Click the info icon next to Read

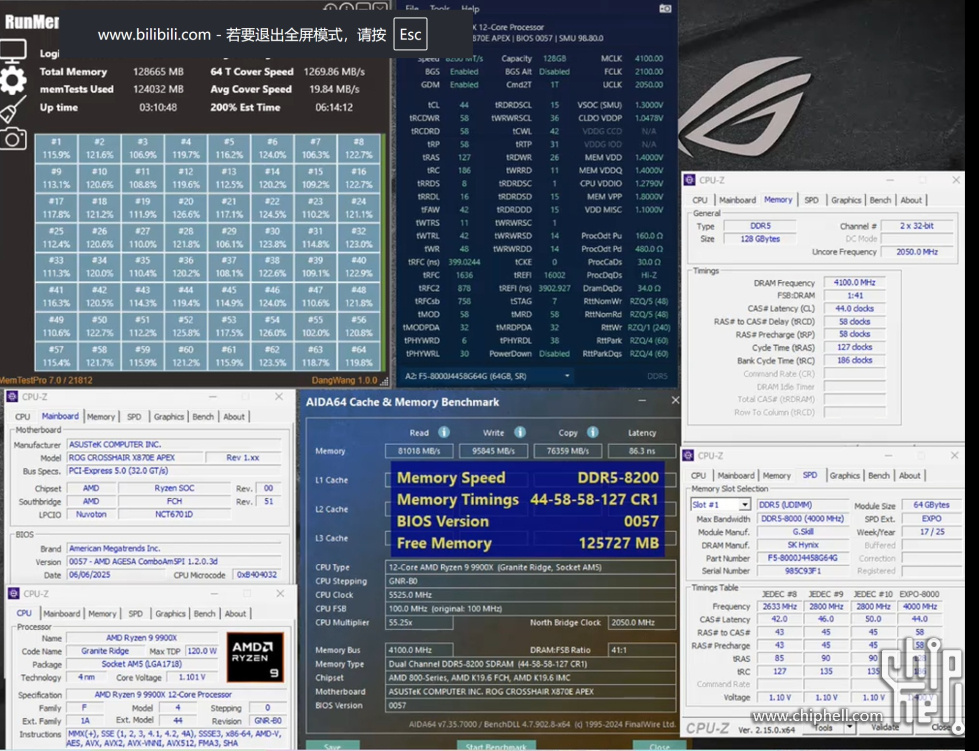(x=444, y=432)
